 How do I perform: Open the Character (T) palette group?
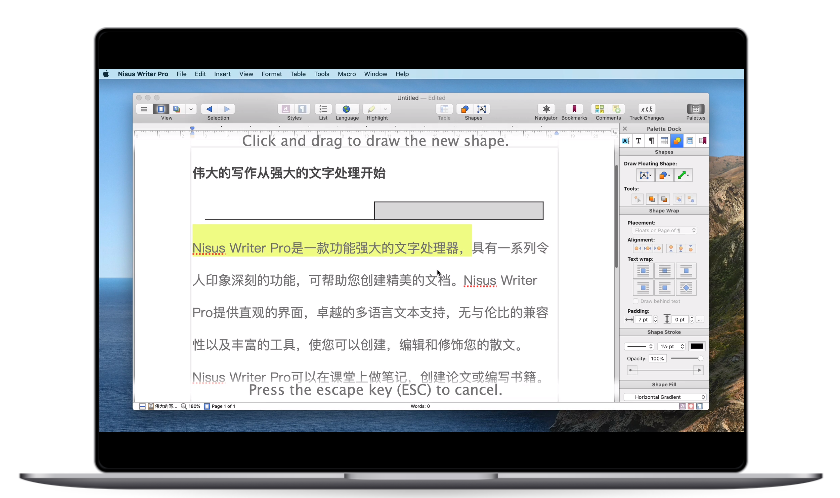[639, 141]
